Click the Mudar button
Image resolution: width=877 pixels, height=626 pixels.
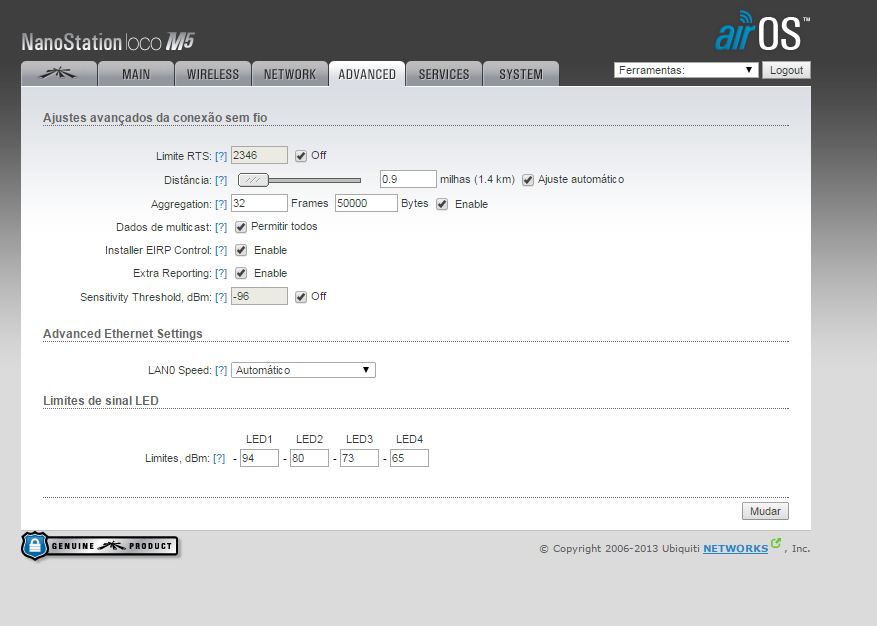click(765, 511)
